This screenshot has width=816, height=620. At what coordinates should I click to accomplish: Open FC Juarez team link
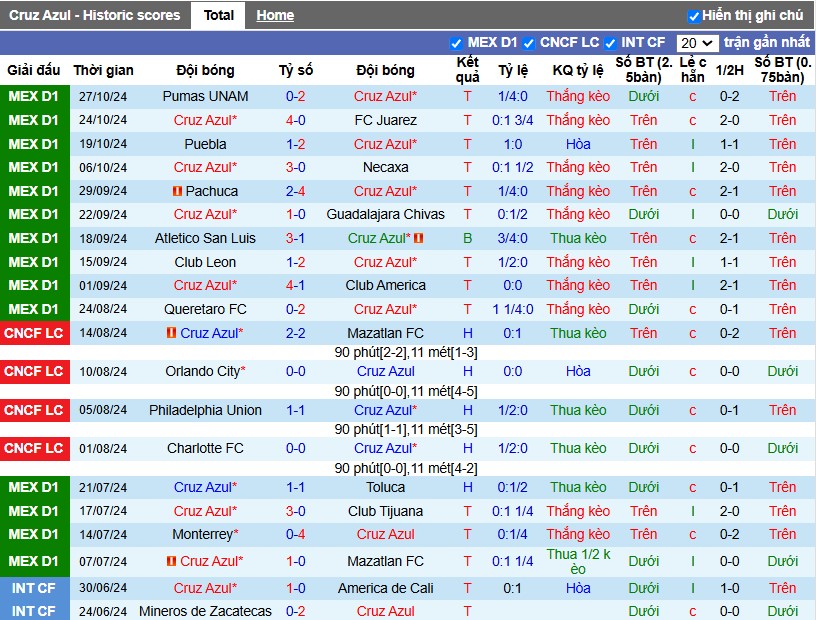[386, 120]
